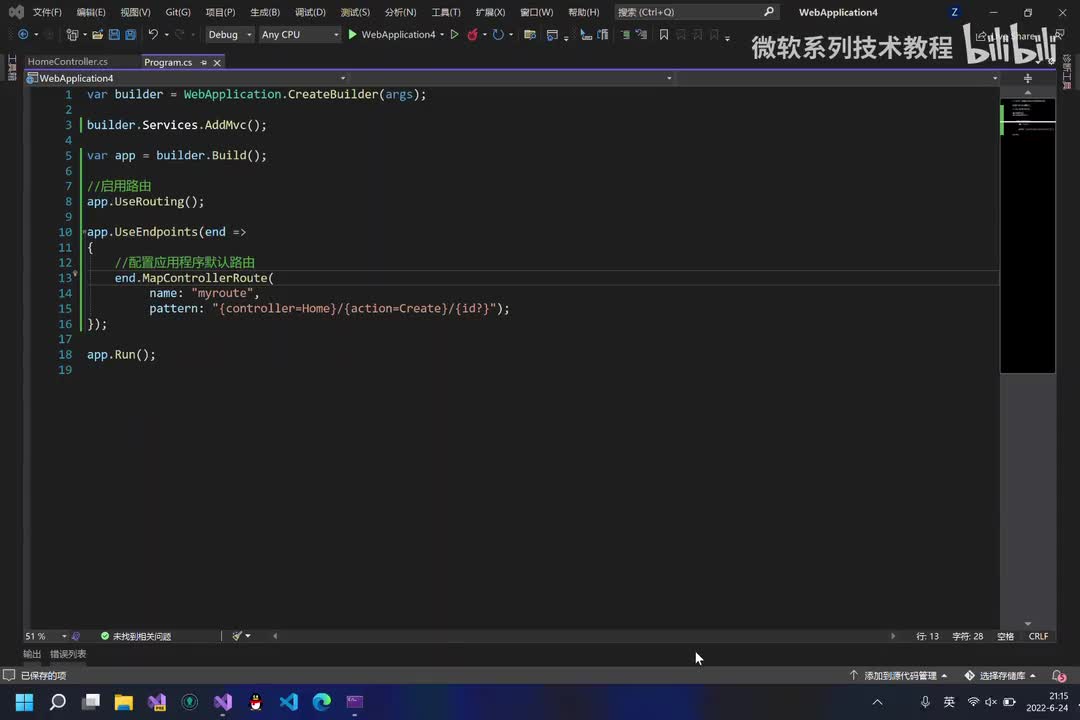Viewport: 1080px width, 720px height.
Task: Open the 扩展(X) menu
Action: click(x=490, y=12)
